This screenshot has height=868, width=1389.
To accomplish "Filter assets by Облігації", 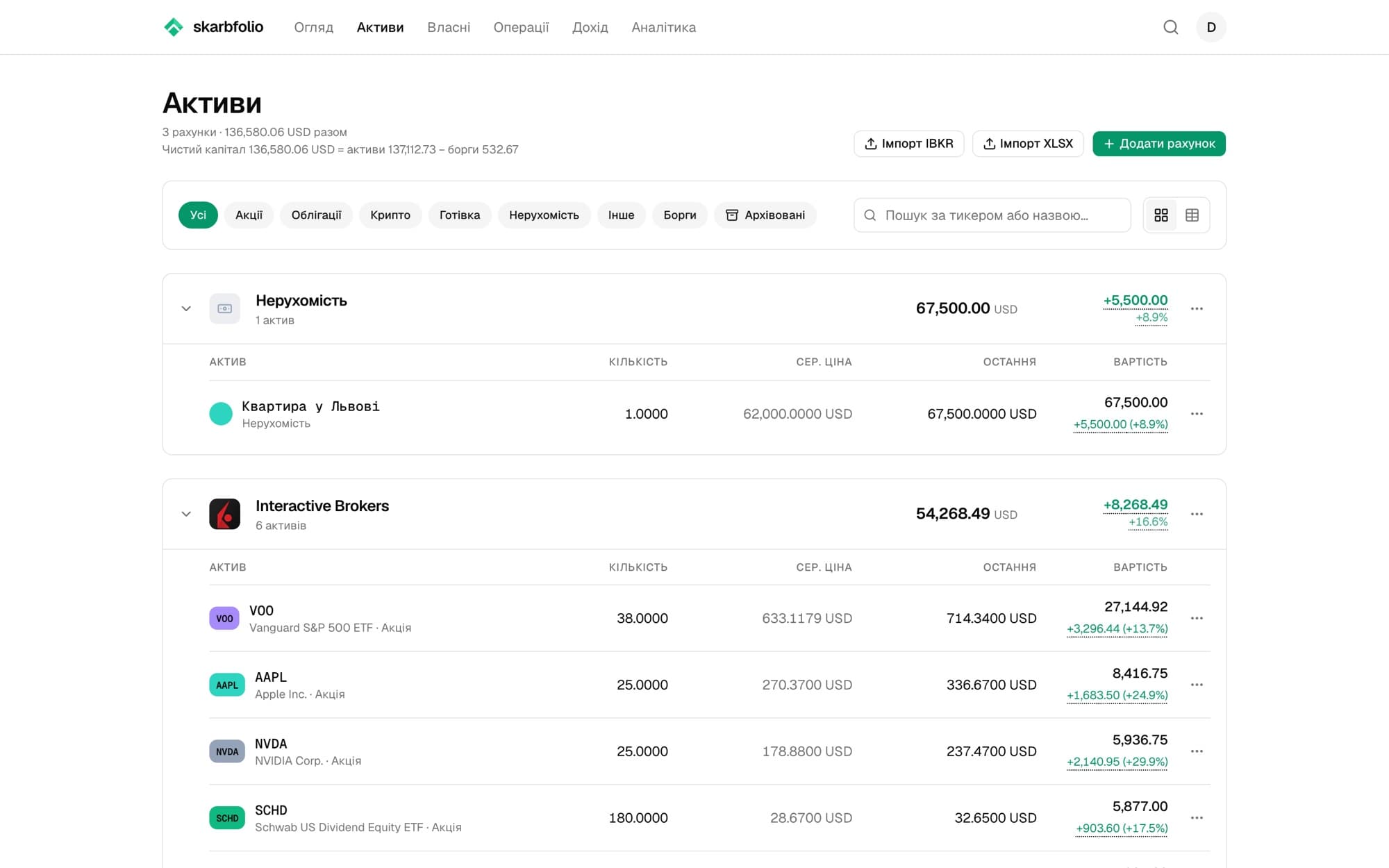I will click(316, 215).
